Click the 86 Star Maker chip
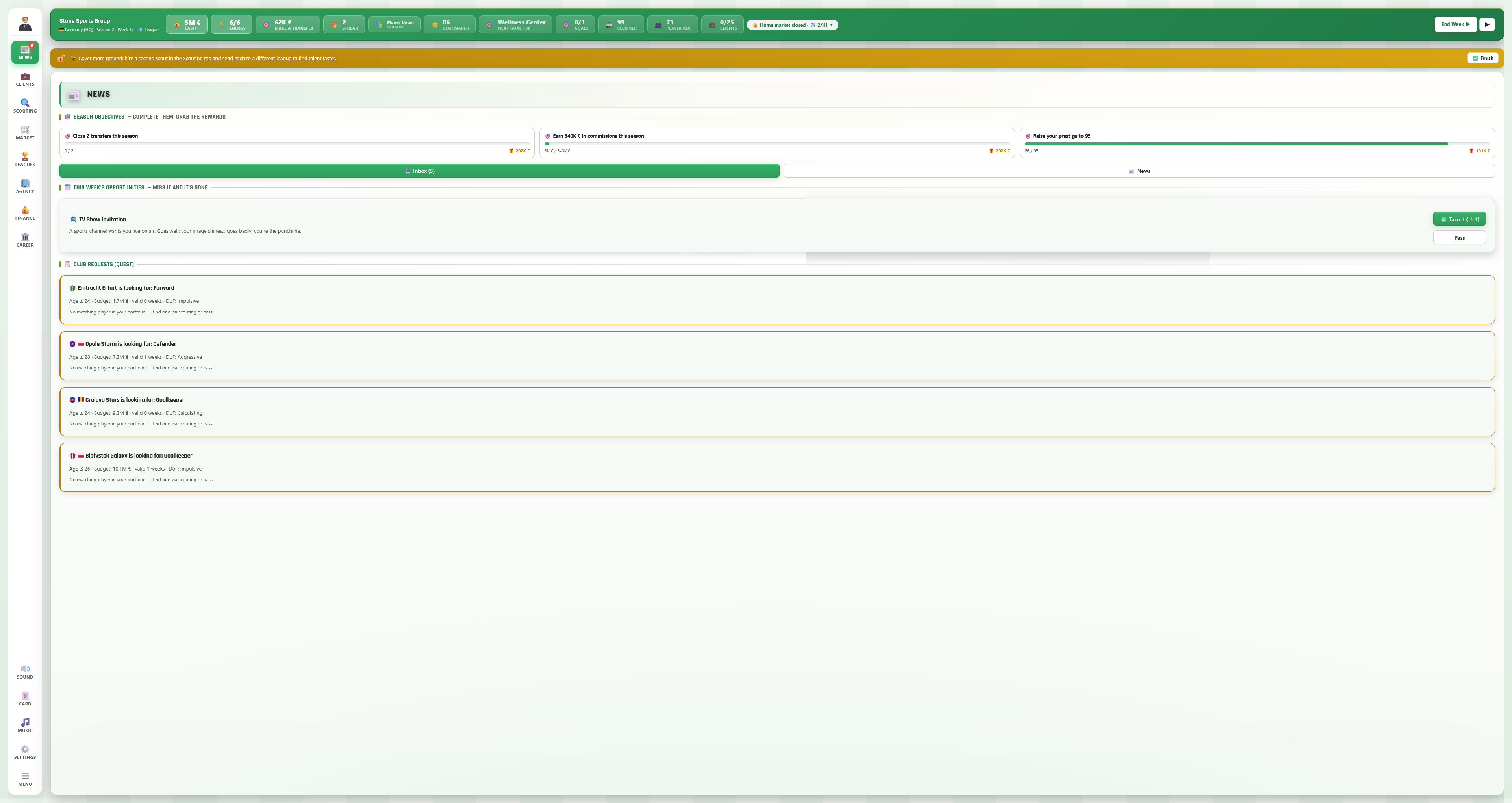 (x=450, y=25)
